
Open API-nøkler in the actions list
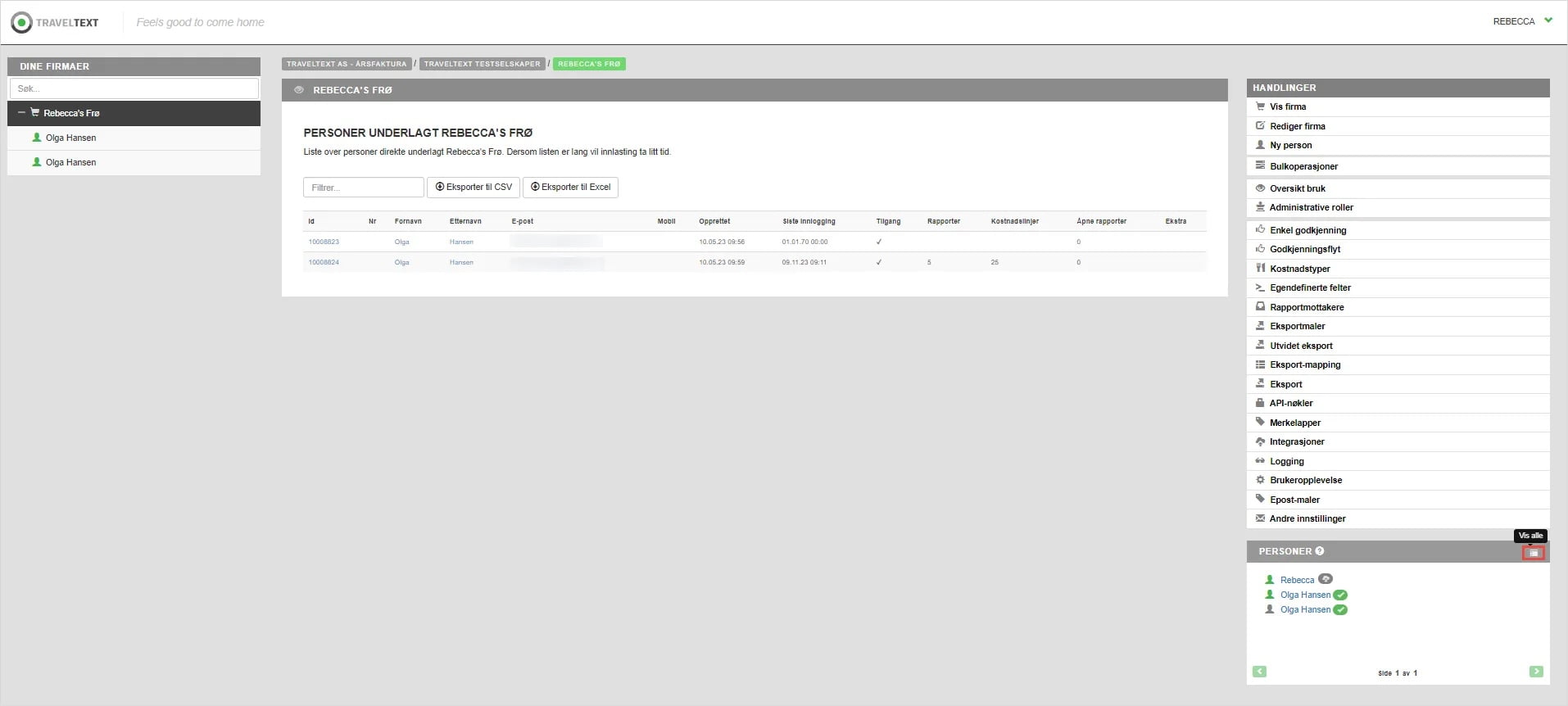(x=1290, y=403)
